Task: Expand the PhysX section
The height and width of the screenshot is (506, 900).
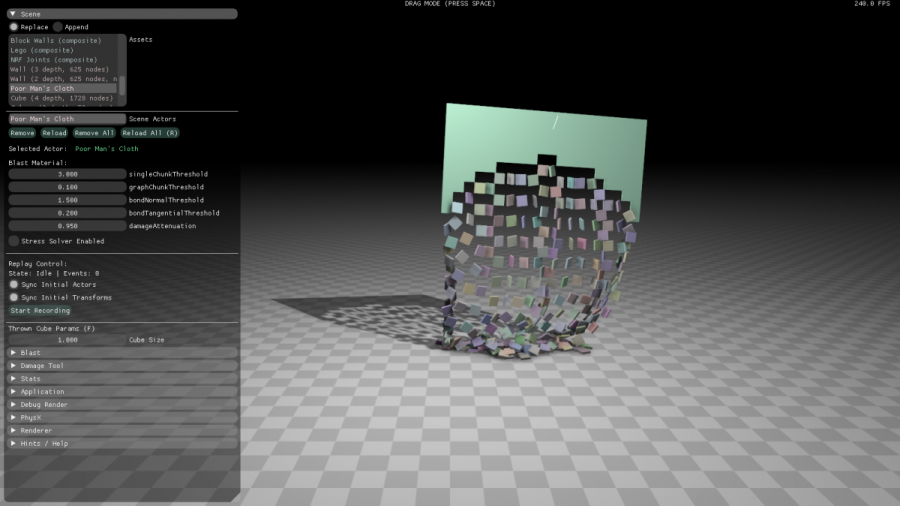Action: click(x=122, y=418)
